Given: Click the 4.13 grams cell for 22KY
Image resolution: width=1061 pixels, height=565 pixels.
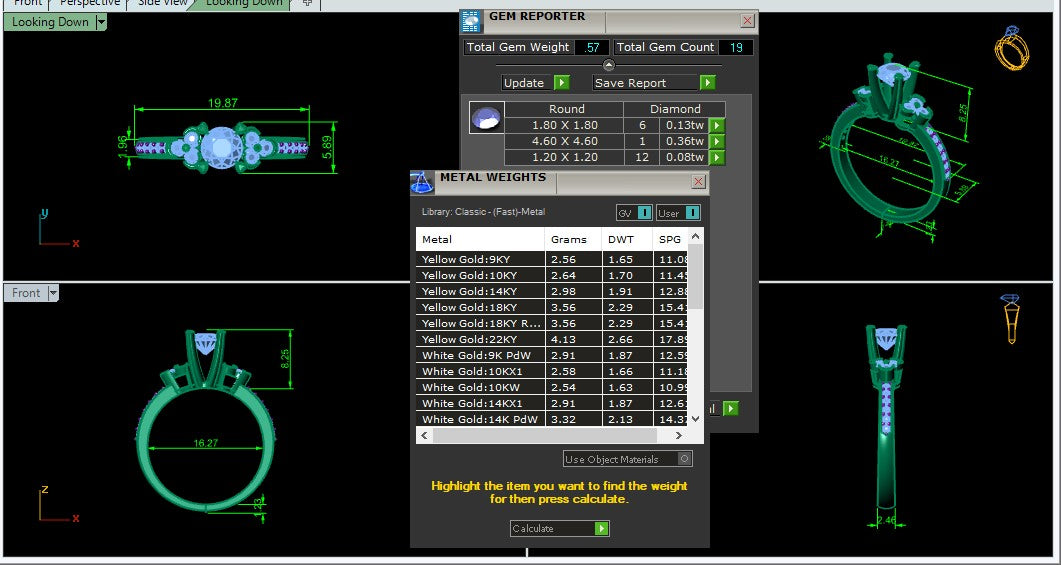Looking at the screenshot, I should [x=573, y=339].
